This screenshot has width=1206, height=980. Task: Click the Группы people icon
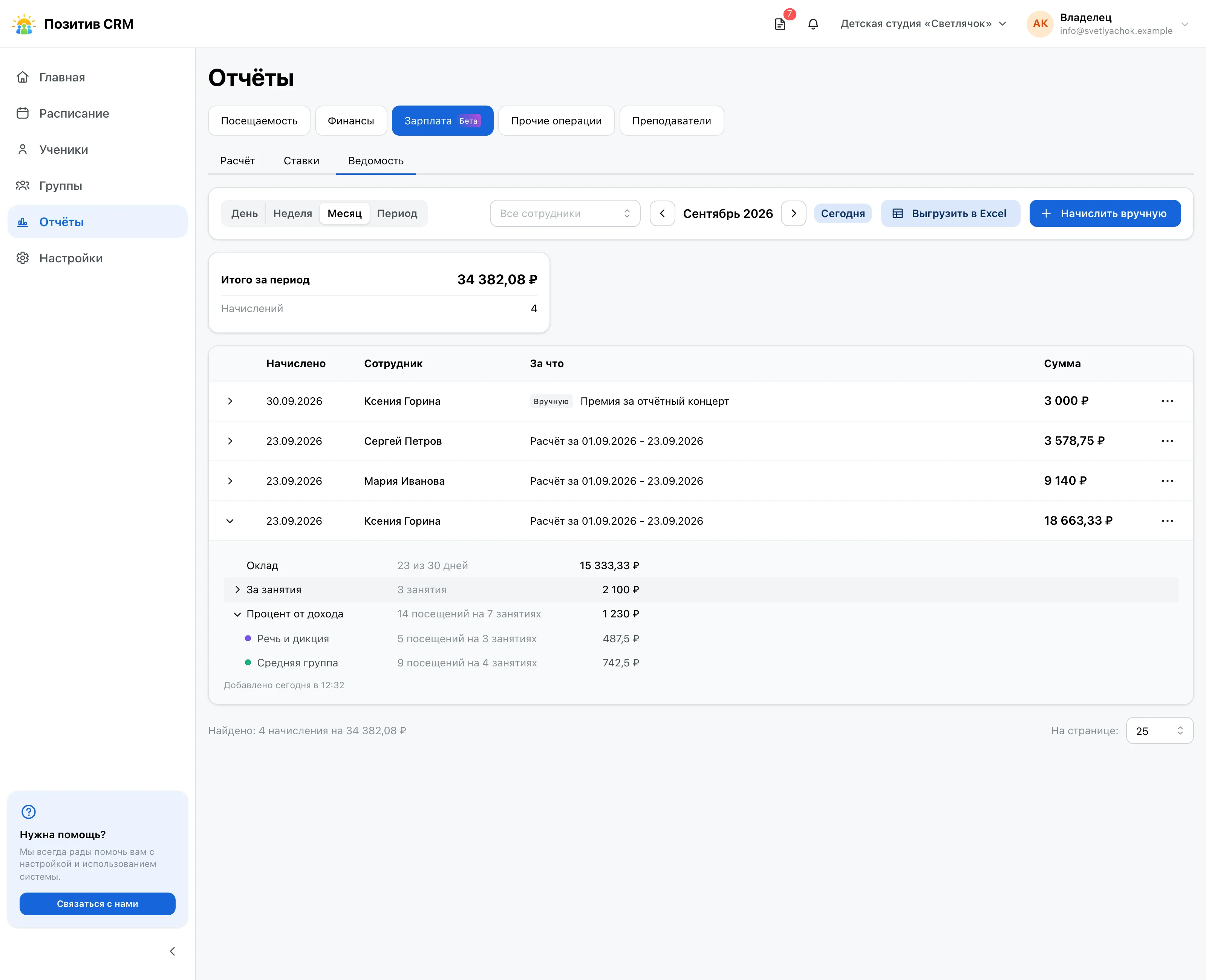23,186
